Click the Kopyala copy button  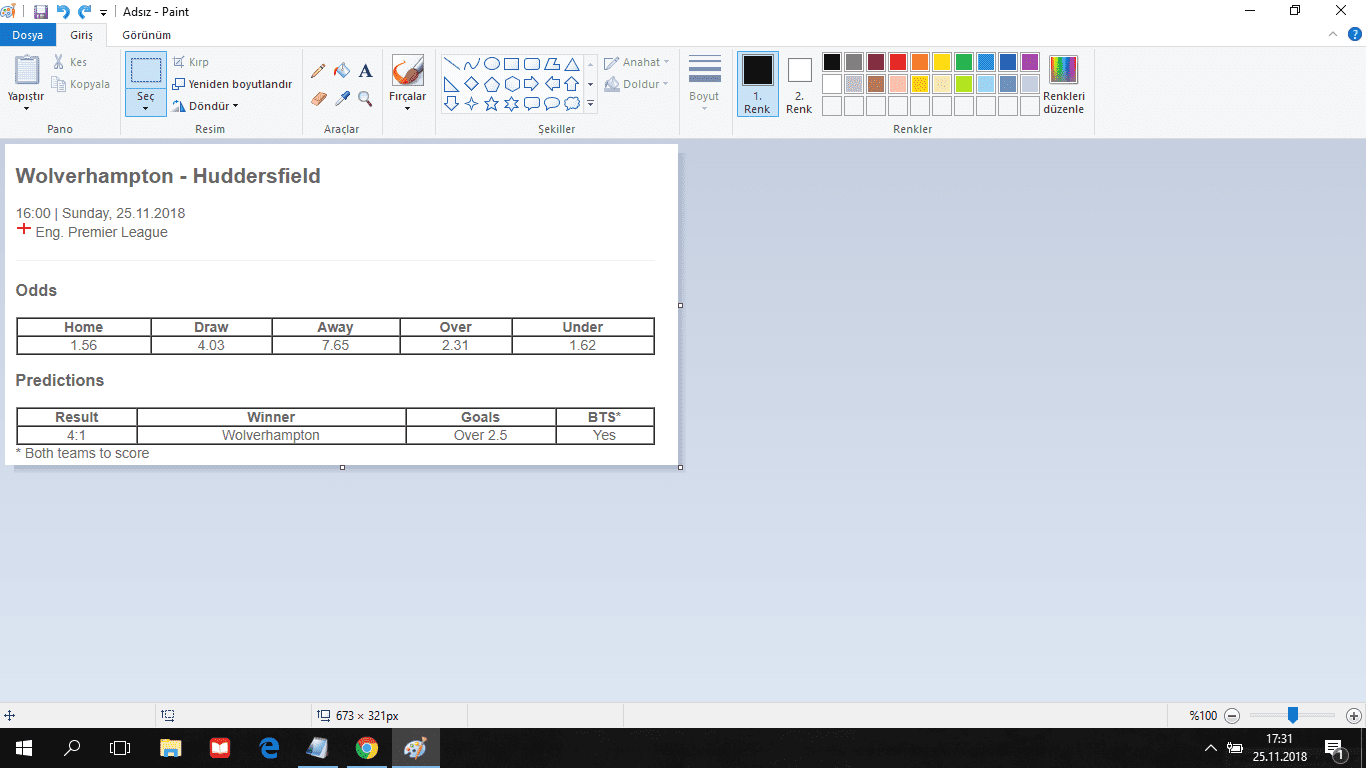(x=81, y=84)
